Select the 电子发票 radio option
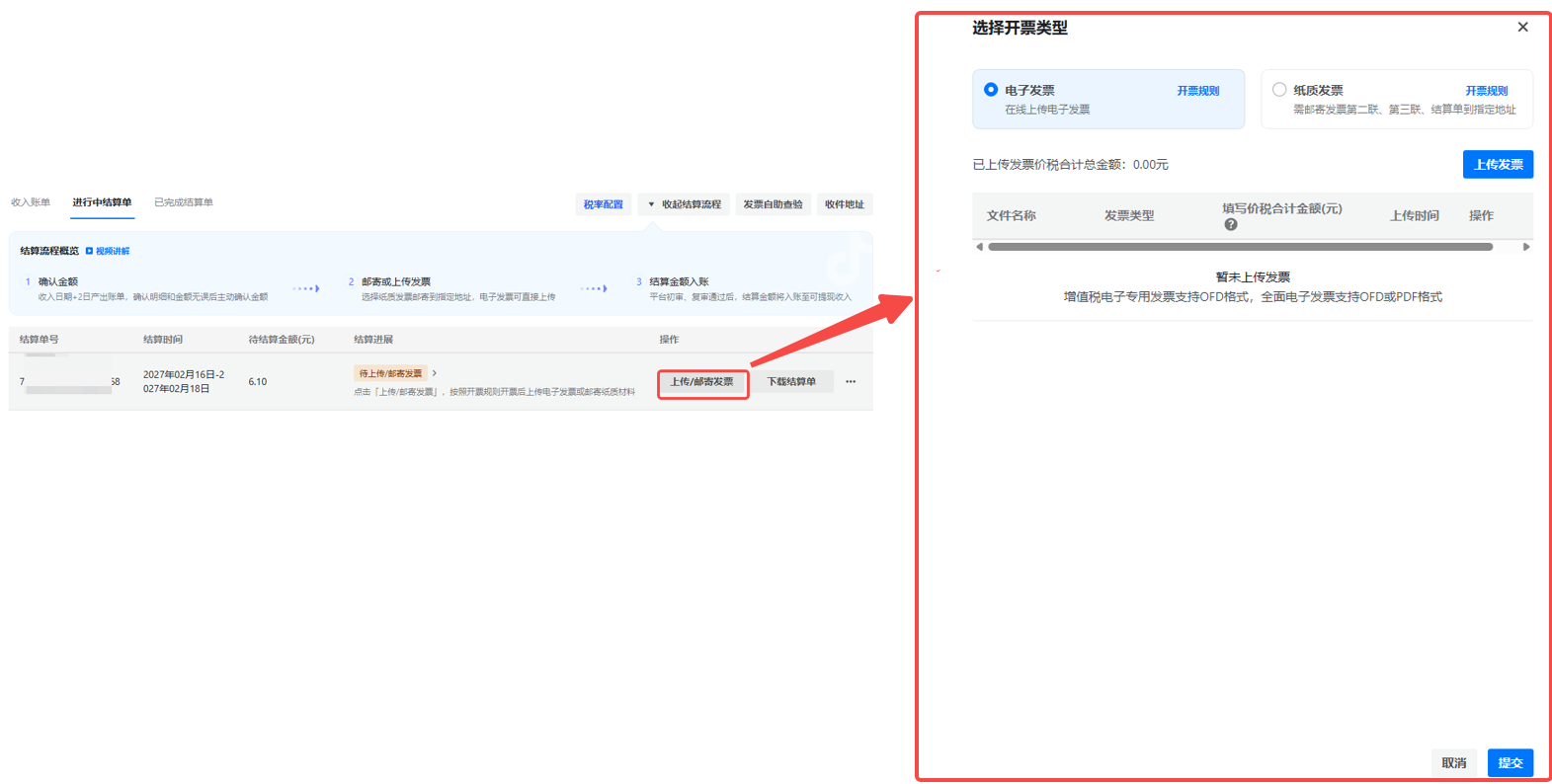Image resolution: width=1552 pixels, height=784 pixels. (x=991, y=90)
